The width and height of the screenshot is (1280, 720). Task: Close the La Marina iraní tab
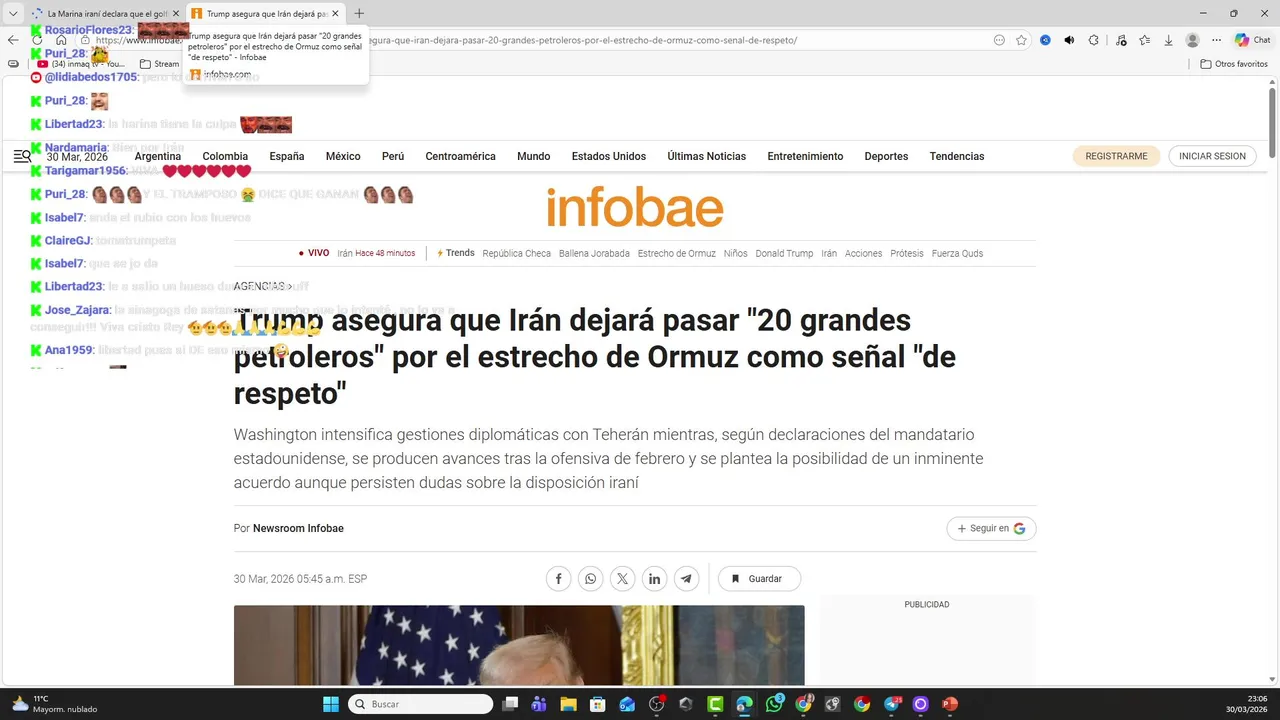tap(176, 13)
